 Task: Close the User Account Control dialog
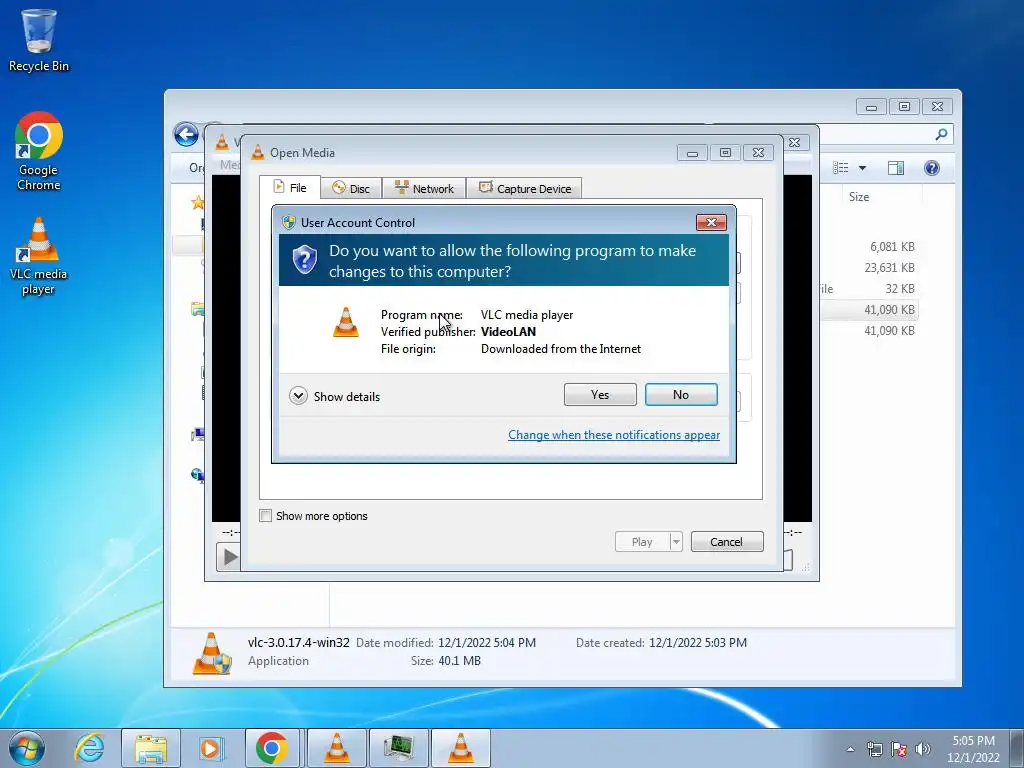(711, 223)
